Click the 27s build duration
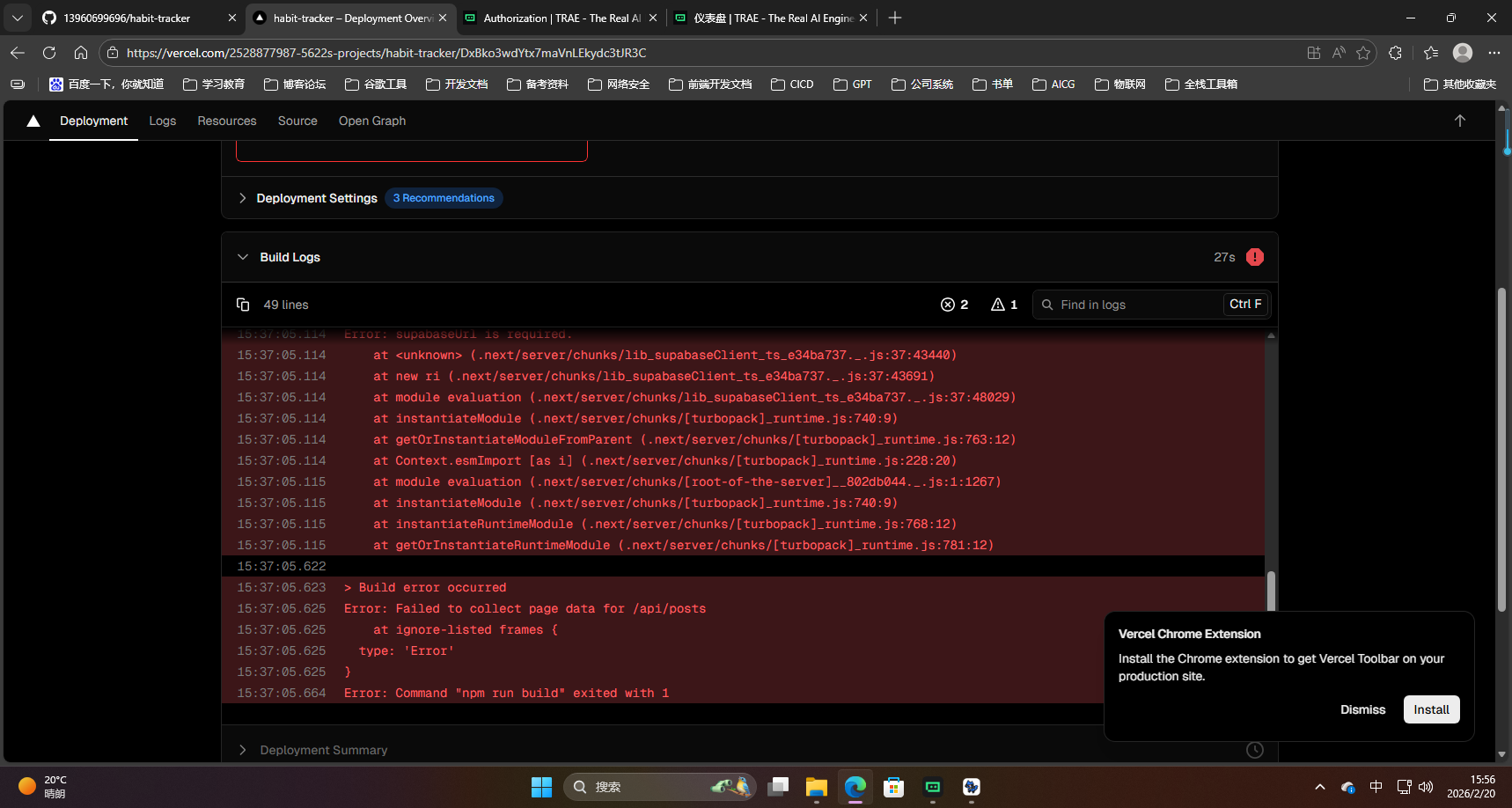The height and width of the screenshot is (808, 1512). click(x=1224, y=257)
